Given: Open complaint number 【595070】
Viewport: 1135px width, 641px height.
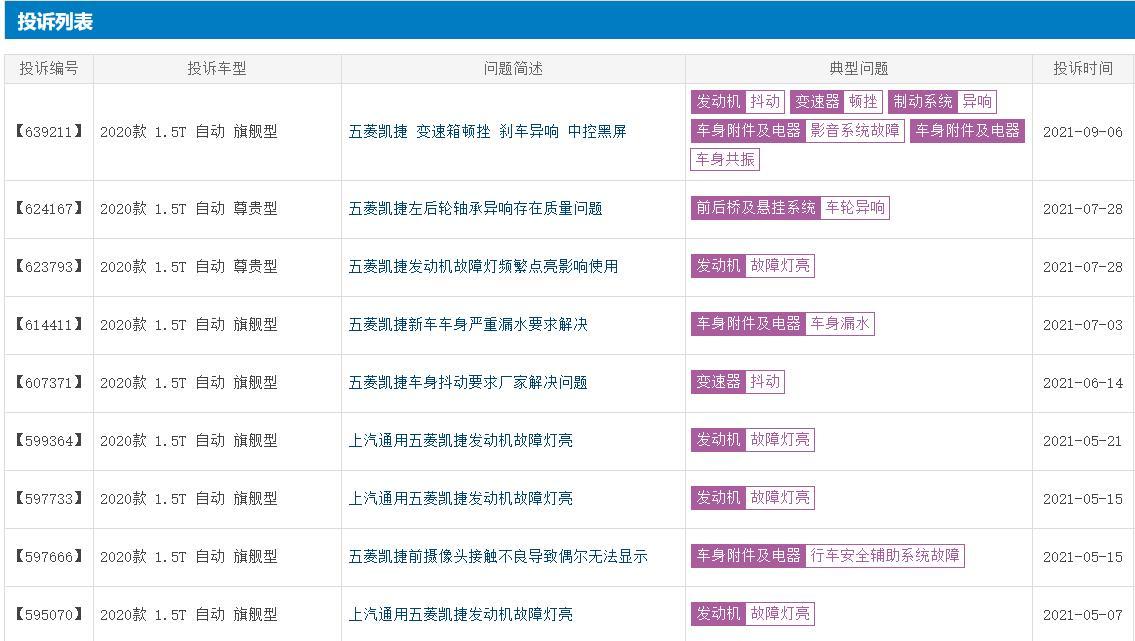Looking at the screenshot, I should 48,614.
